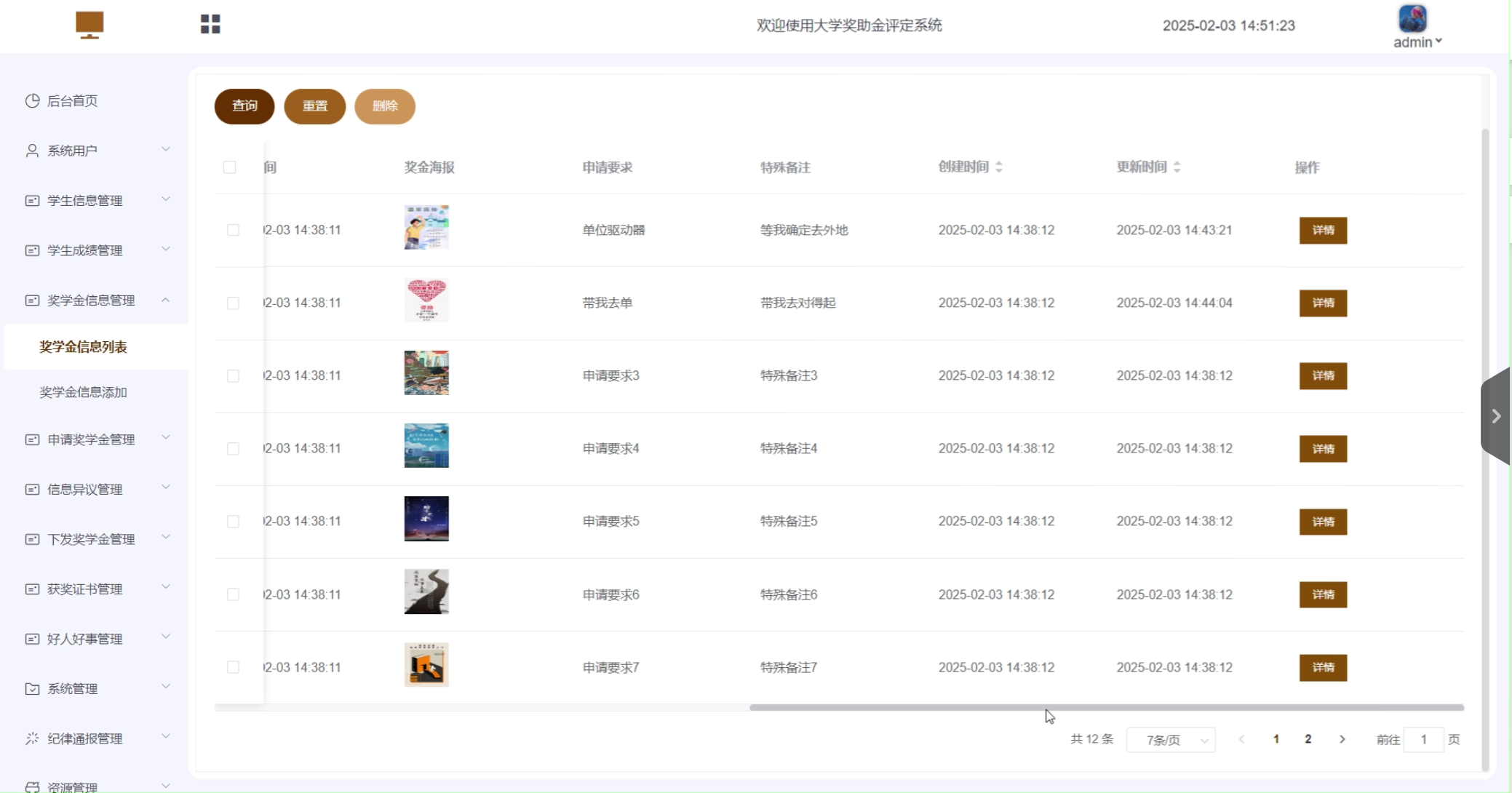Click sort arrows on 更新时间 column
This screenshot has height=793, width=1512.
tap(1177, 167)
